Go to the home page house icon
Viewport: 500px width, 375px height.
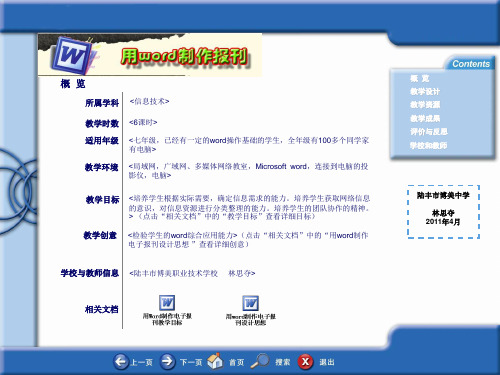pos(215,361)
